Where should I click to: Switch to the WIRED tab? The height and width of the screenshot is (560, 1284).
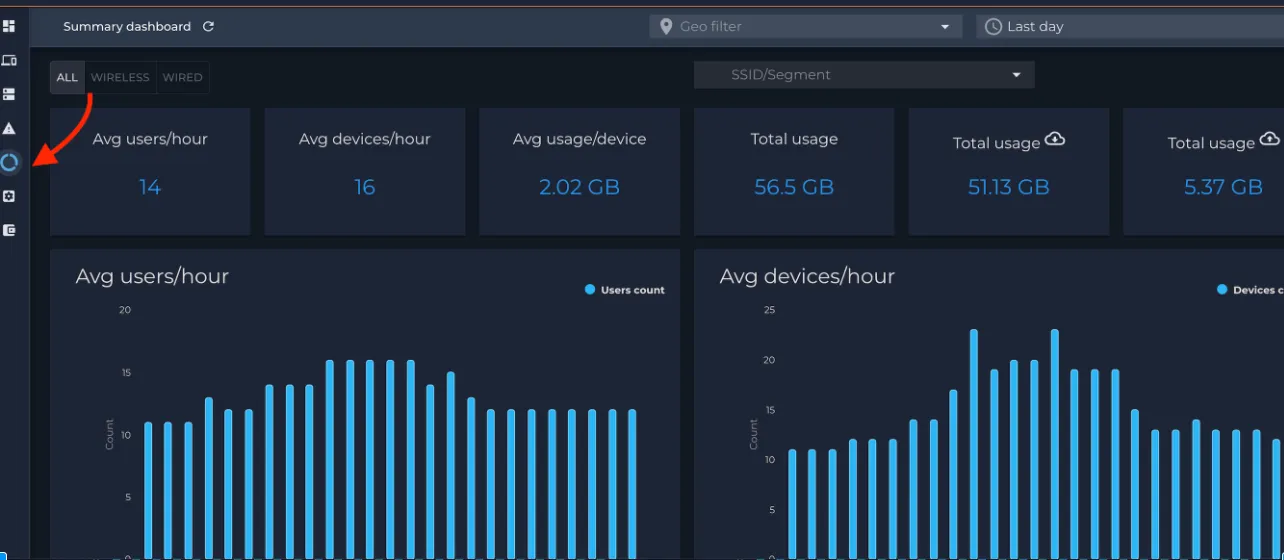182,78
